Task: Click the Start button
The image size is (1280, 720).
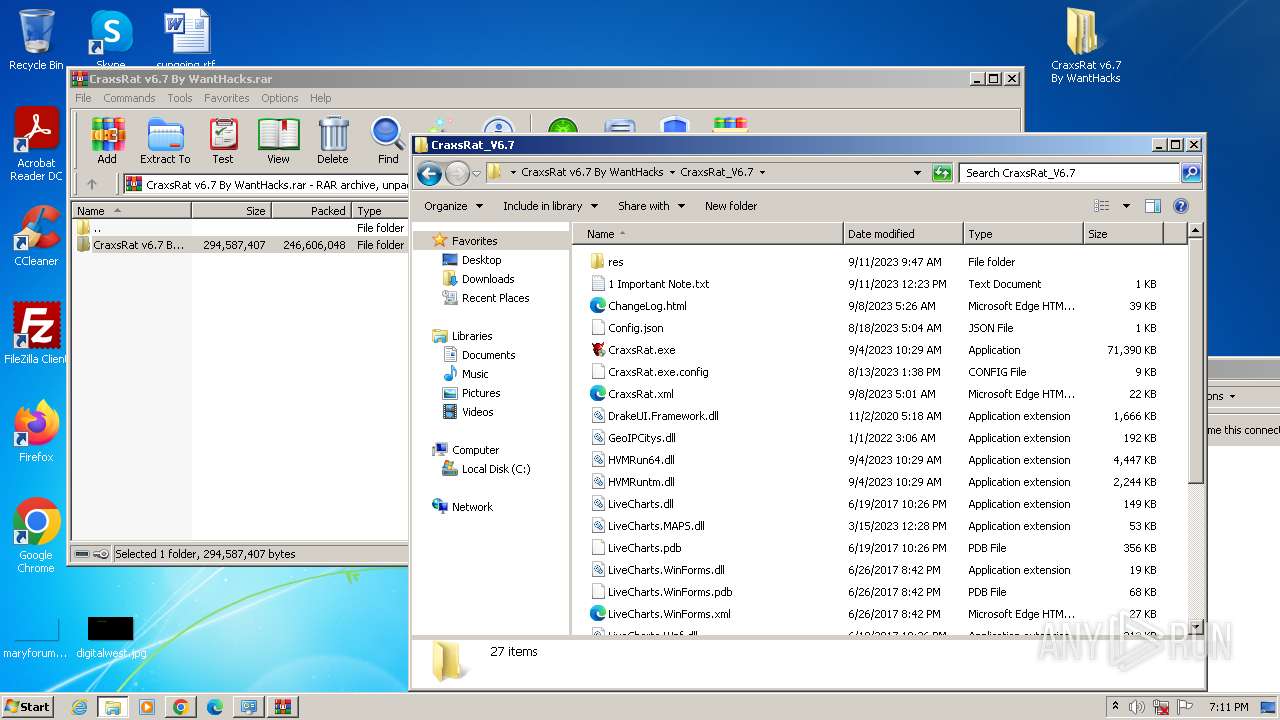Action: (27, 707)
